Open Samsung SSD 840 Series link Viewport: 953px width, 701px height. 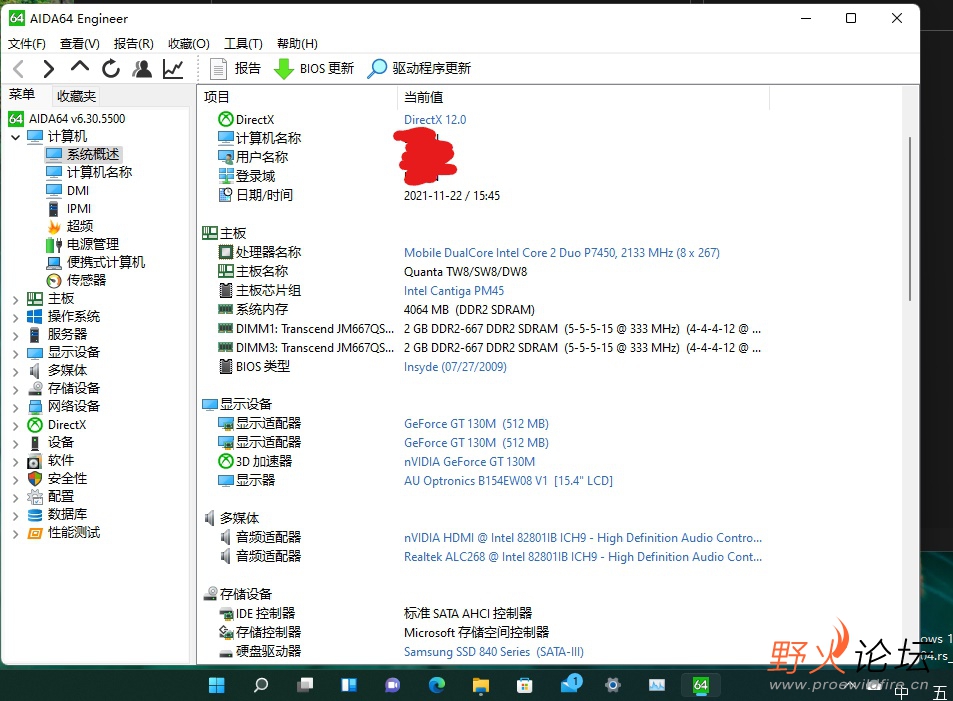tap(494, 652)
